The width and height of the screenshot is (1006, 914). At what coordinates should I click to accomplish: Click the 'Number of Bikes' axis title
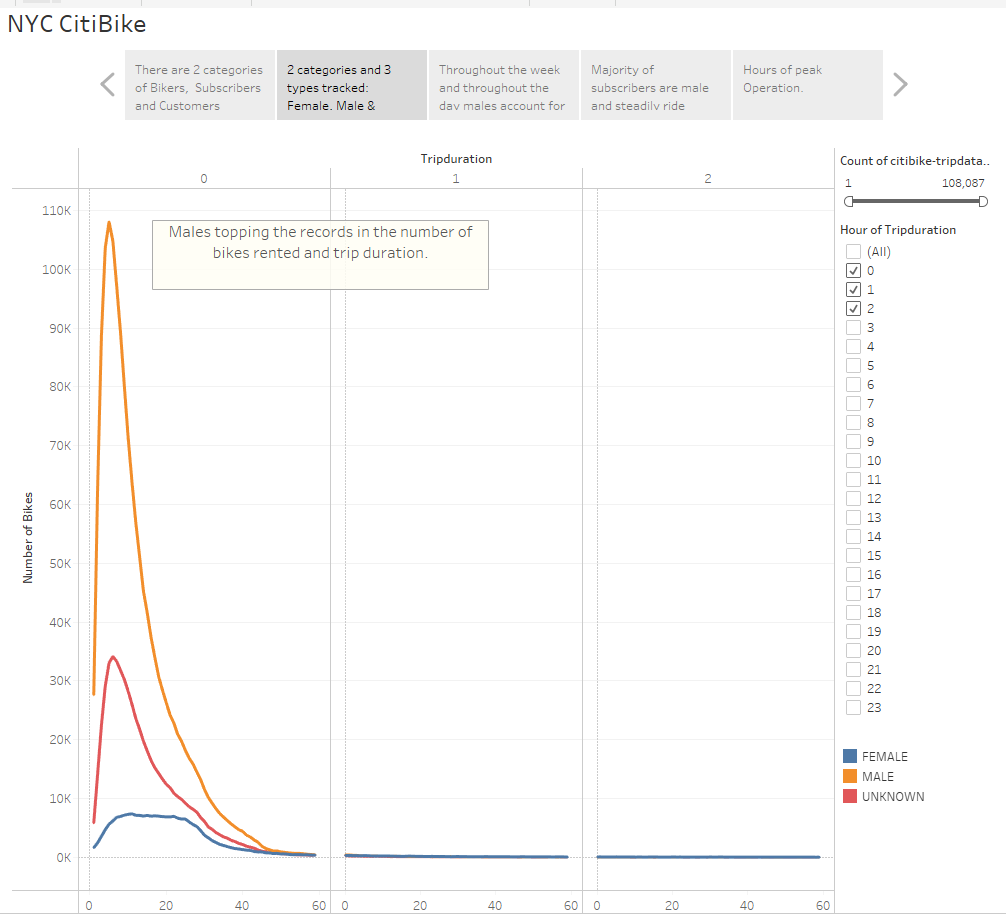pos(28,537)
